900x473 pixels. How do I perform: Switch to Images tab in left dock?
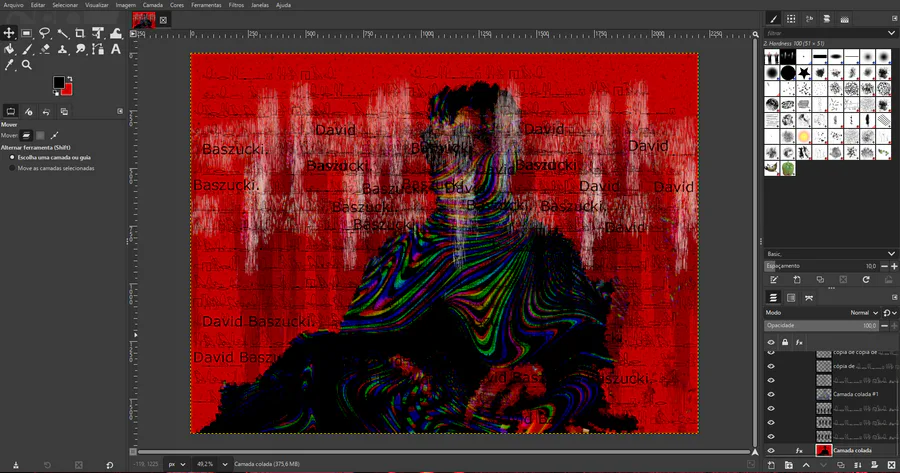pos(64,111)
